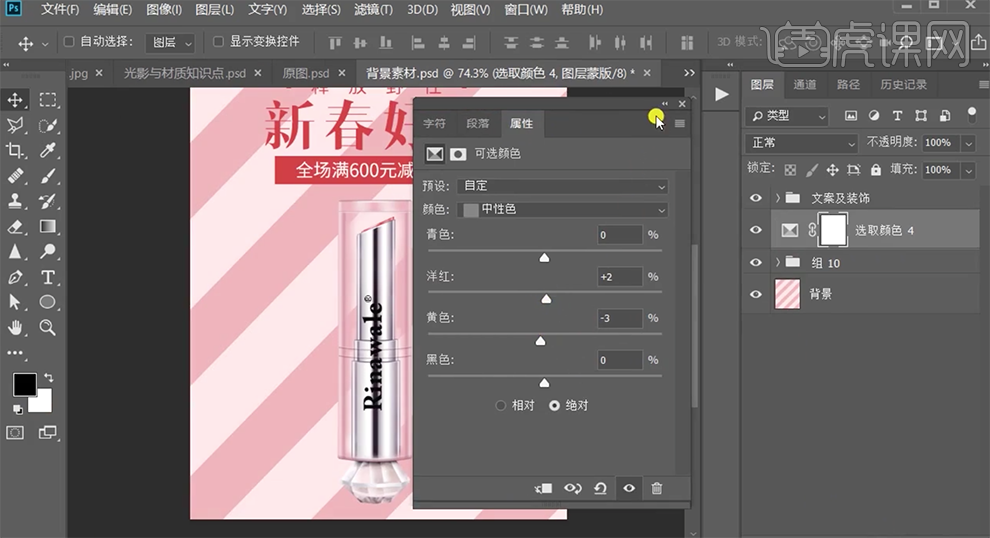Choose the Relative (相对) radio option
This screenshot has height=538, width=990.
pos(501,405)
